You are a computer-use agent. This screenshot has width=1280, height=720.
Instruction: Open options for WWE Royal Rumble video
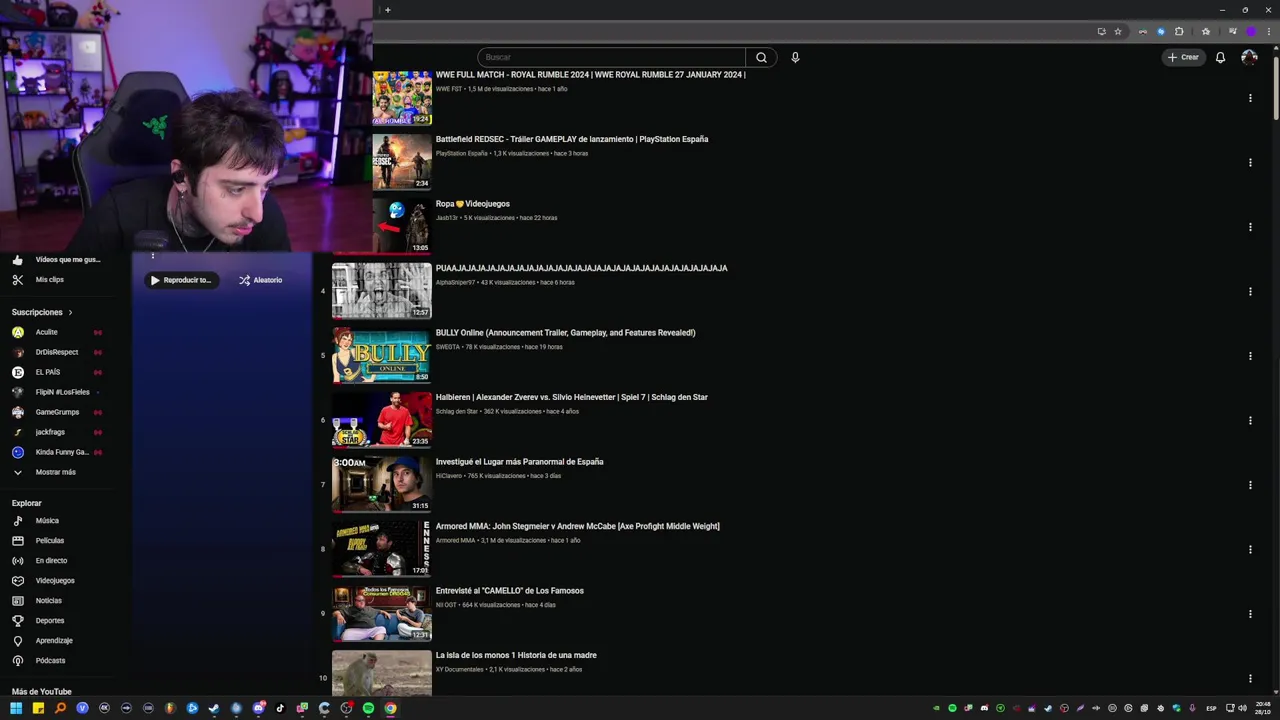(1250, 98)
